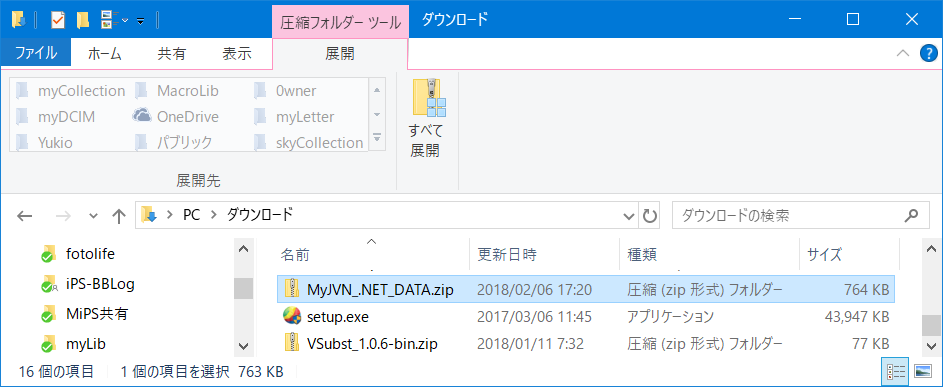Collapse the ribbon with the chevron

click(x=903, y=54)
